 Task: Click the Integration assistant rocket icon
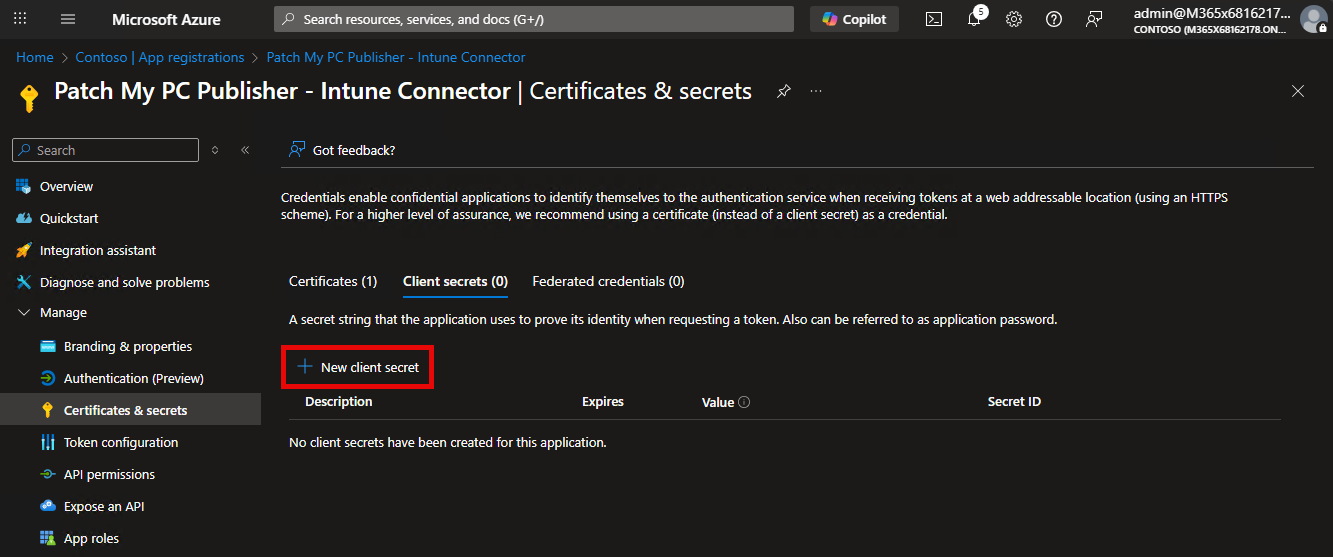[23, 250]
